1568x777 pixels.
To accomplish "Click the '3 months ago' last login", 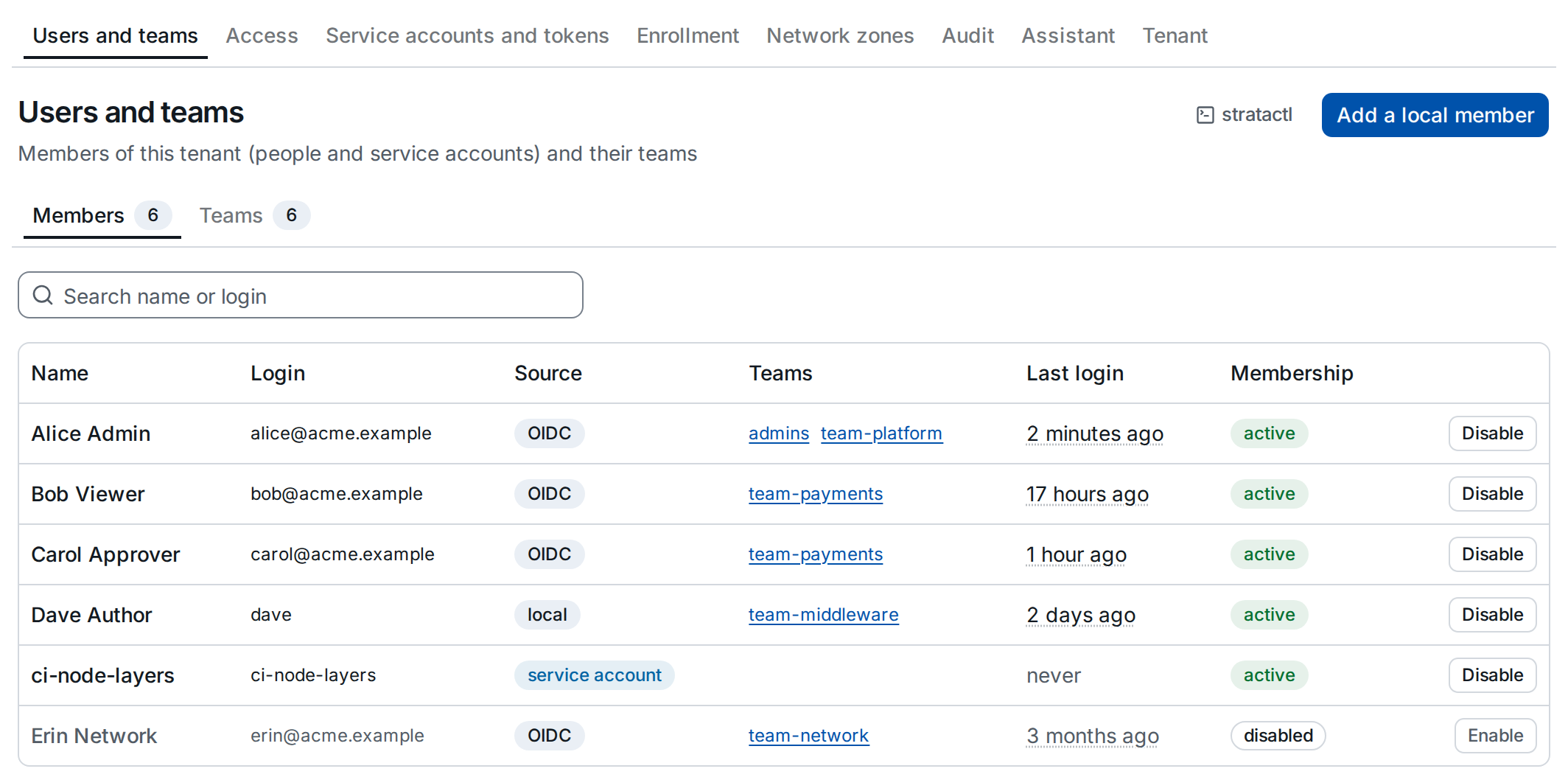I will click(1093, 736).
